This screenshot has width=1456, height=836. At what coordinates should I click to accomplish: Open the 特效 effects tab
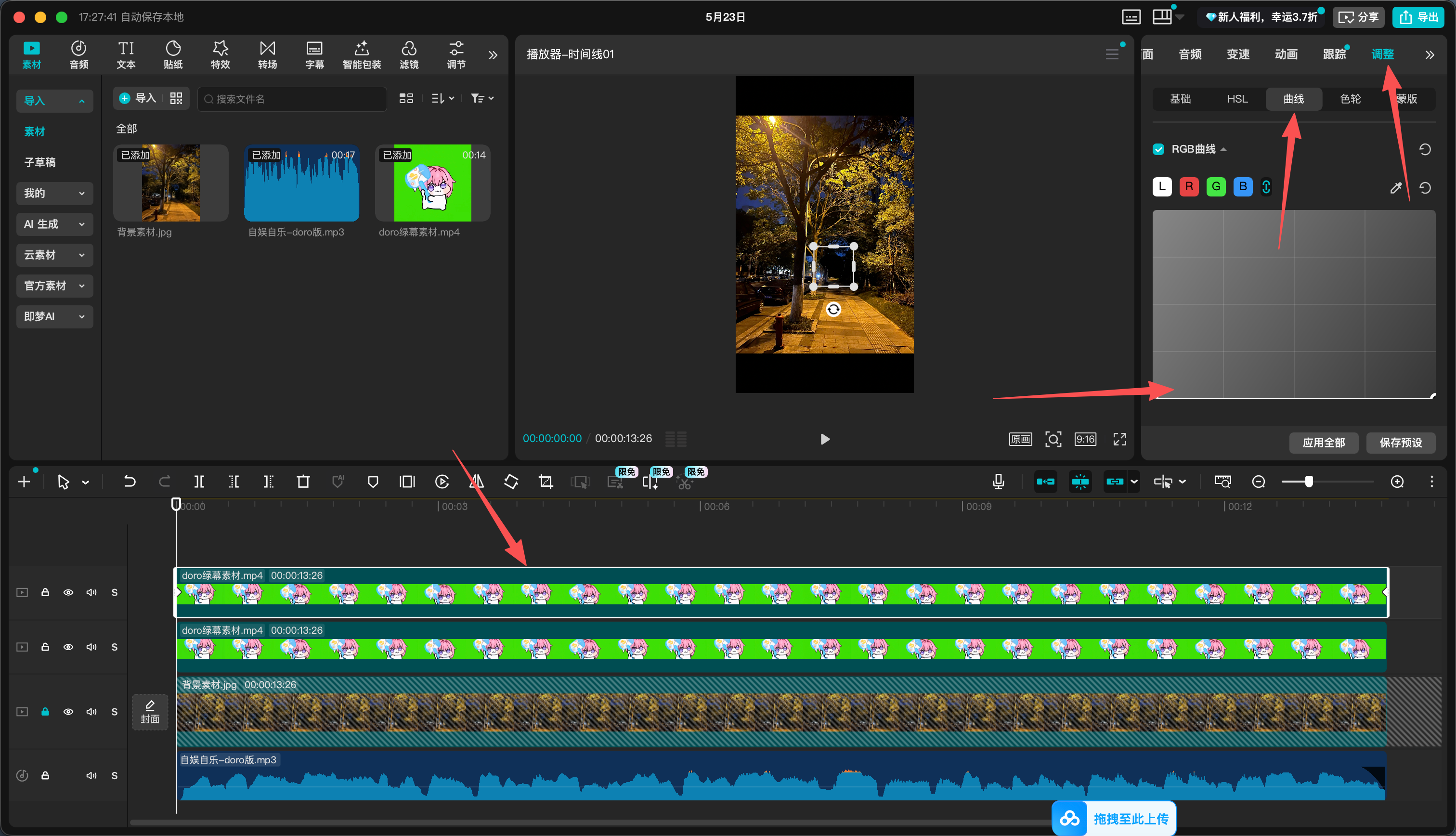[221, 54]
